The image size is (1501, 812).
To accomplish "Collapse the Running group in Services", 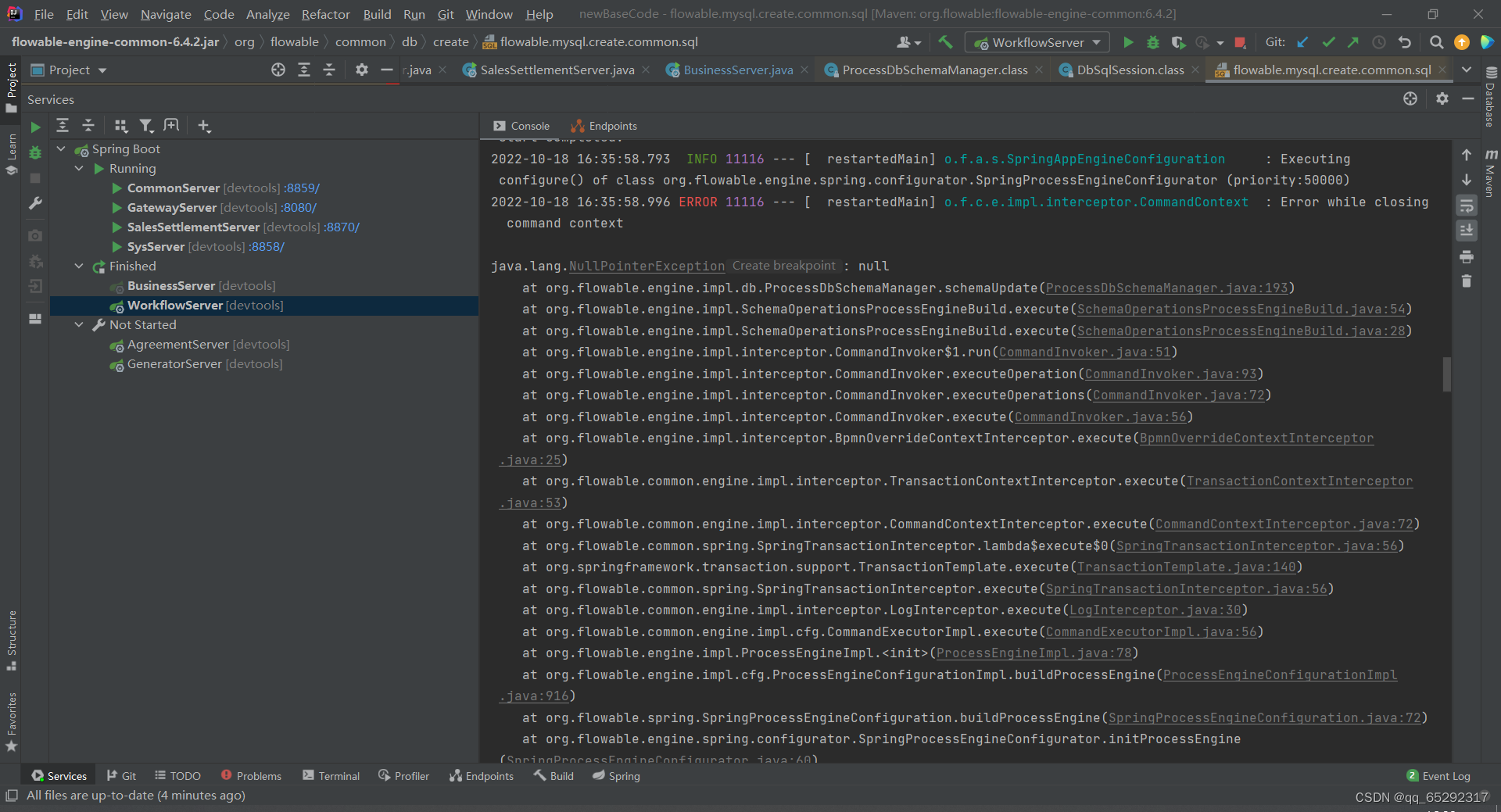I will point(78,168).
